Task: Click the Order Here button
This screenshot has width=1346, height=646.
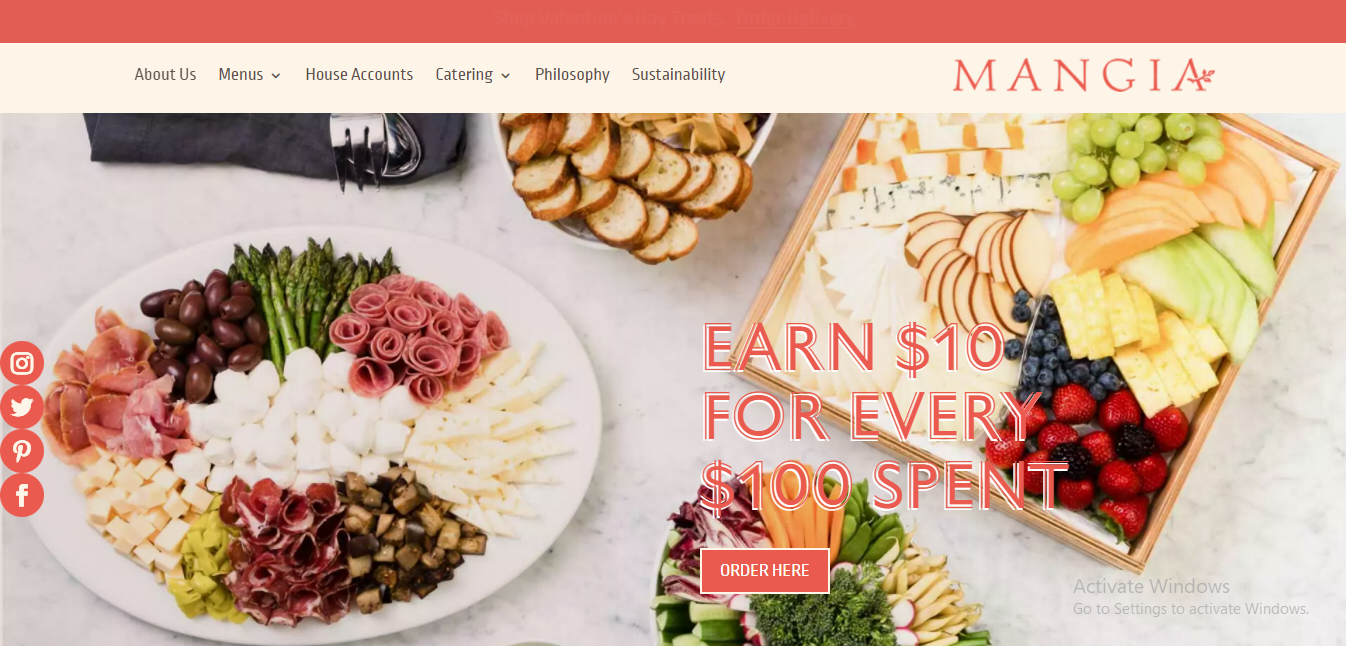Action: coord(765,570)
